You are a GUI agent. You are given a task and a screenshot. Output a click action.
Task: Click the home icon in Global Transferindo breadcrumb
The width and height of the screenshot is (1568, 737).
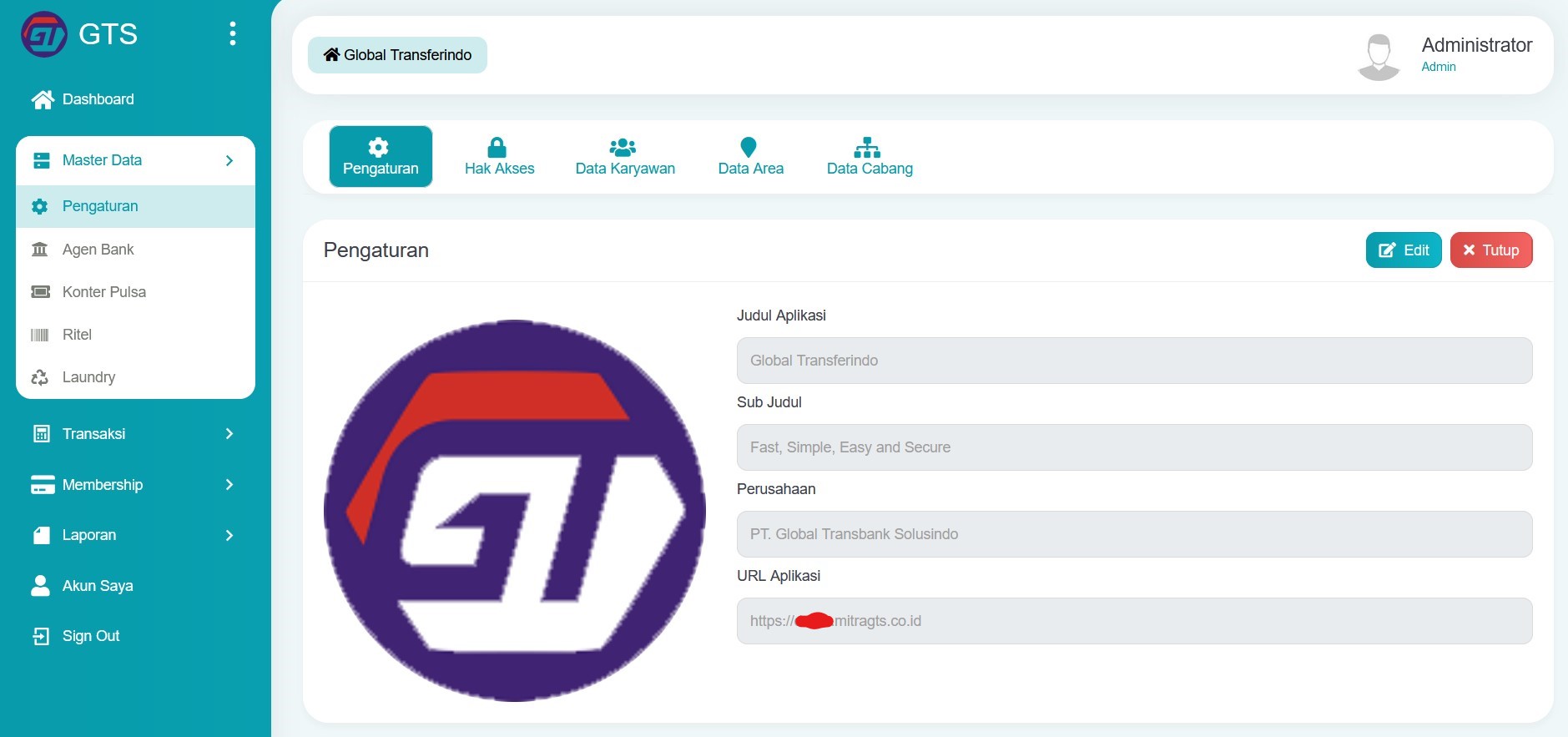point(331,54)
